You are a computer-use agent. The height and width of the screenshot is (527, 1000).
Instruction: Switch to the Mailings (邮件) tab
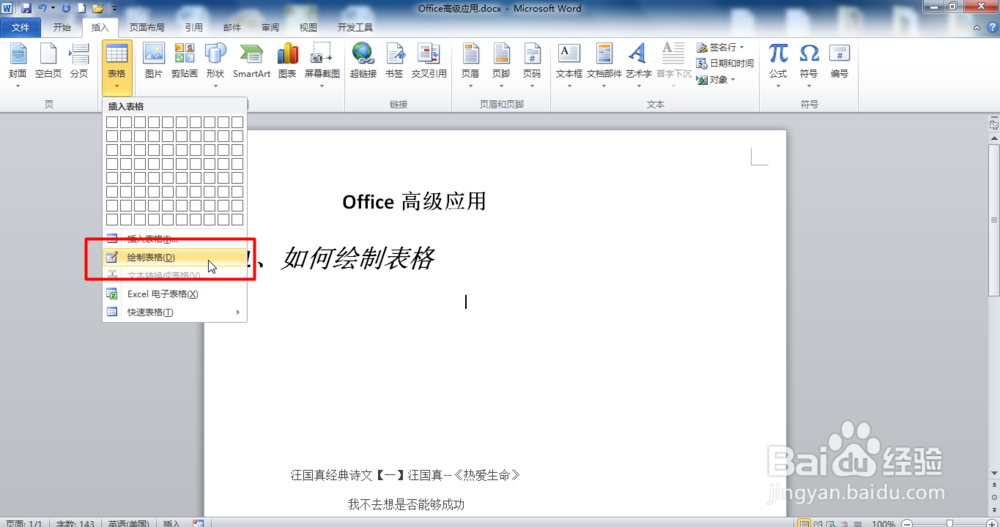tap(232, 27)
